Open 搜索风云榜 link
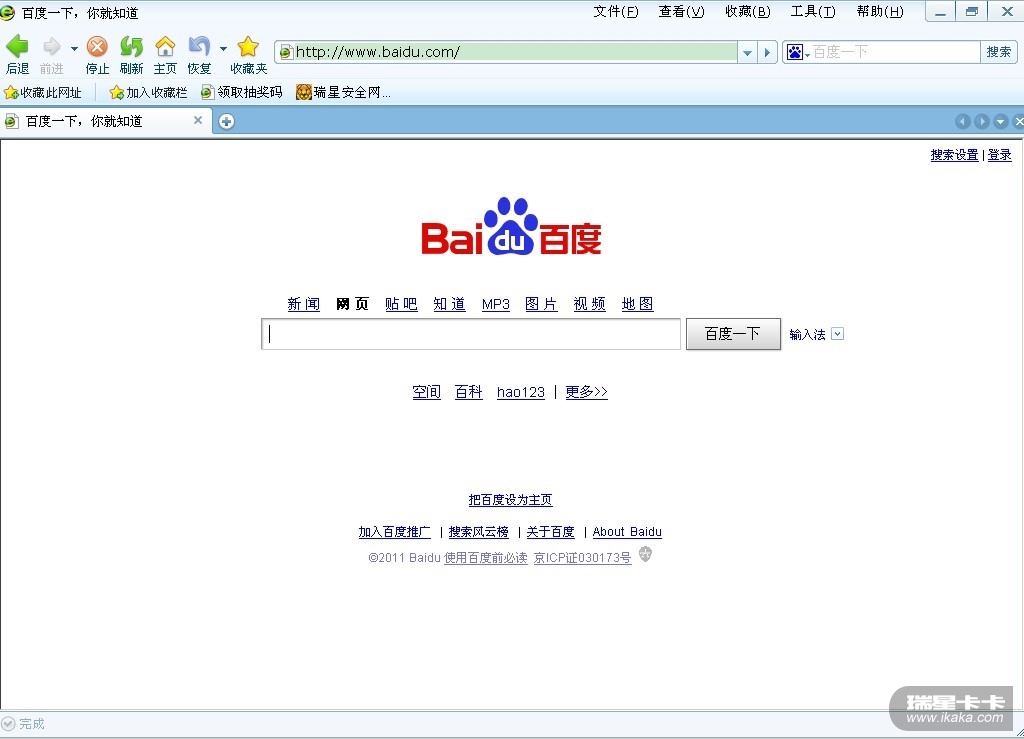 coord(479,532)
